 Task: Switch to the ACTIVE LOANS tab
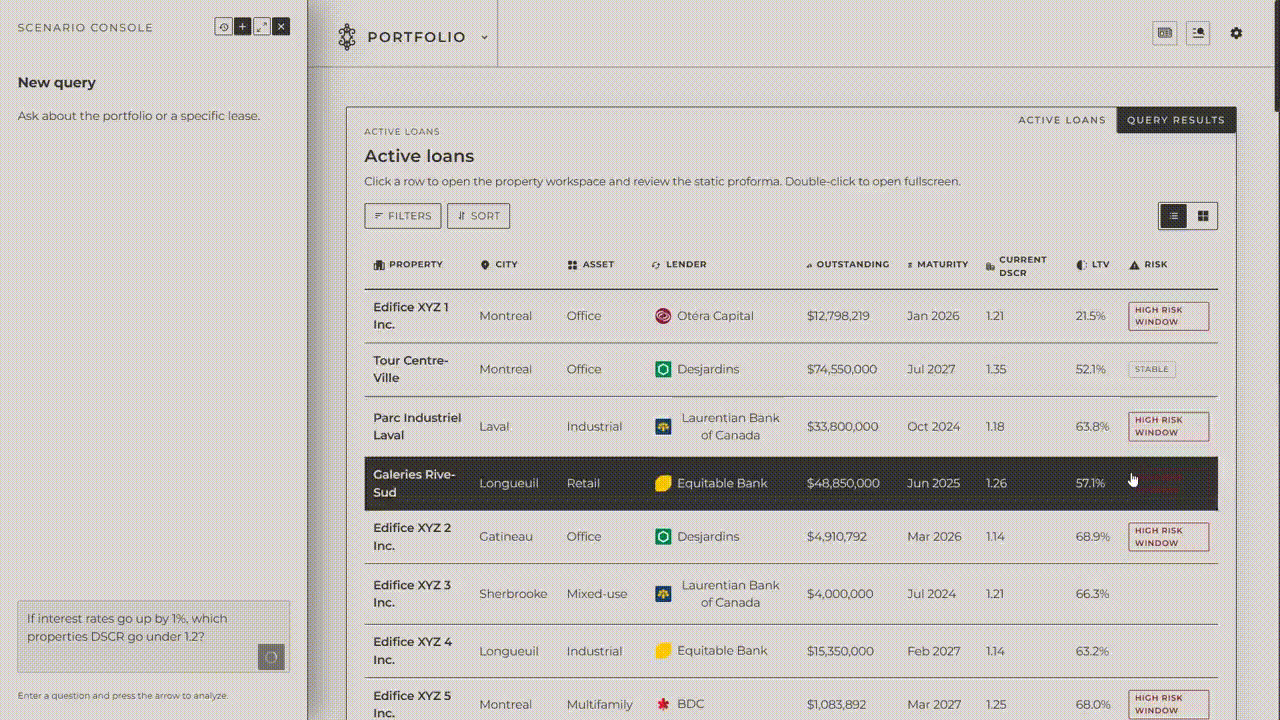pyautogui.click(x=1062, y=120)
